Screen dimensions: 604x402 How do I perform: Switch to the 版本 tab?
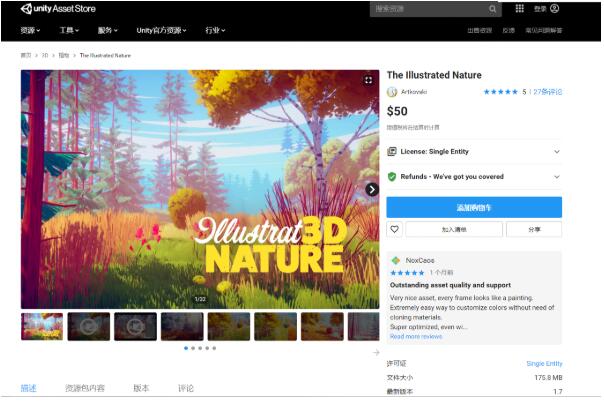coord(141,388)
